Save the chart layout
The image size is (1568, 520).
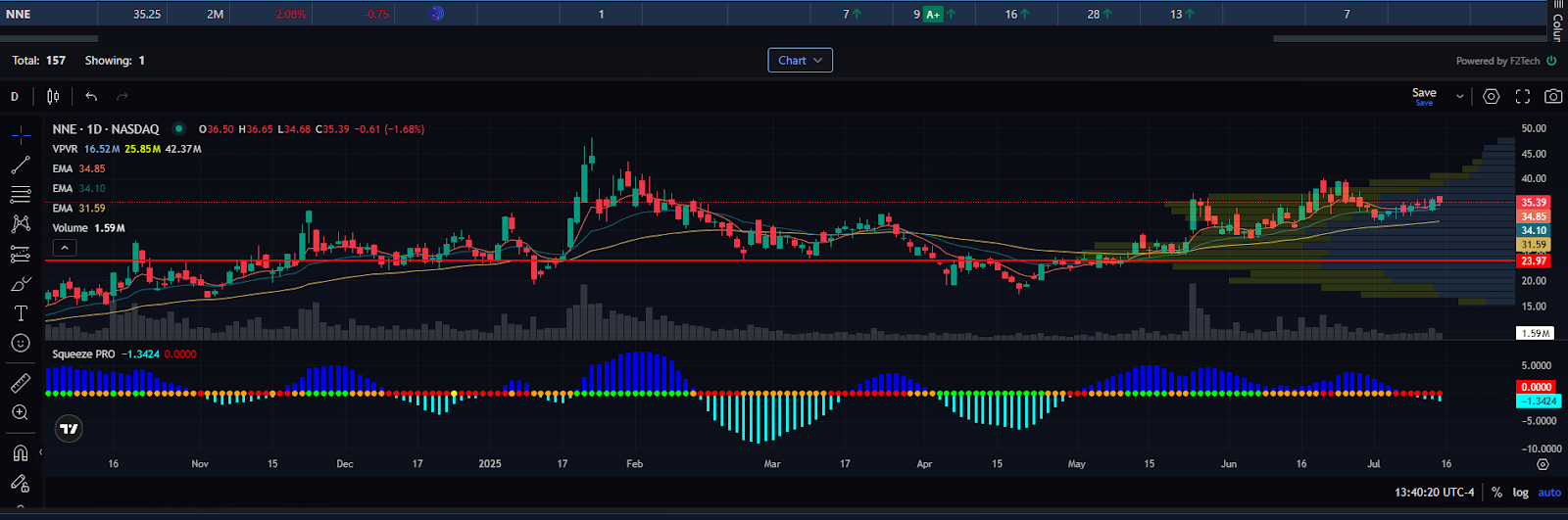[x=1424, y=96]
